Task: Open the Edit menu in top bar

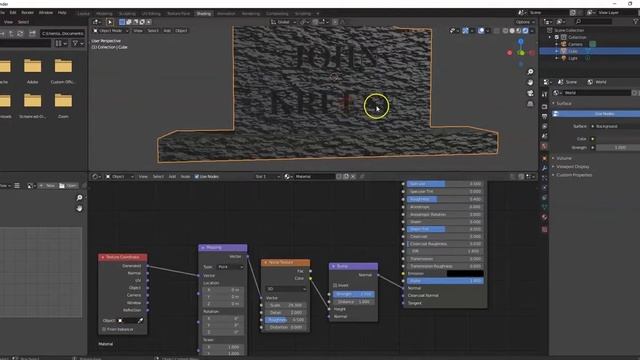Action: 13,13
